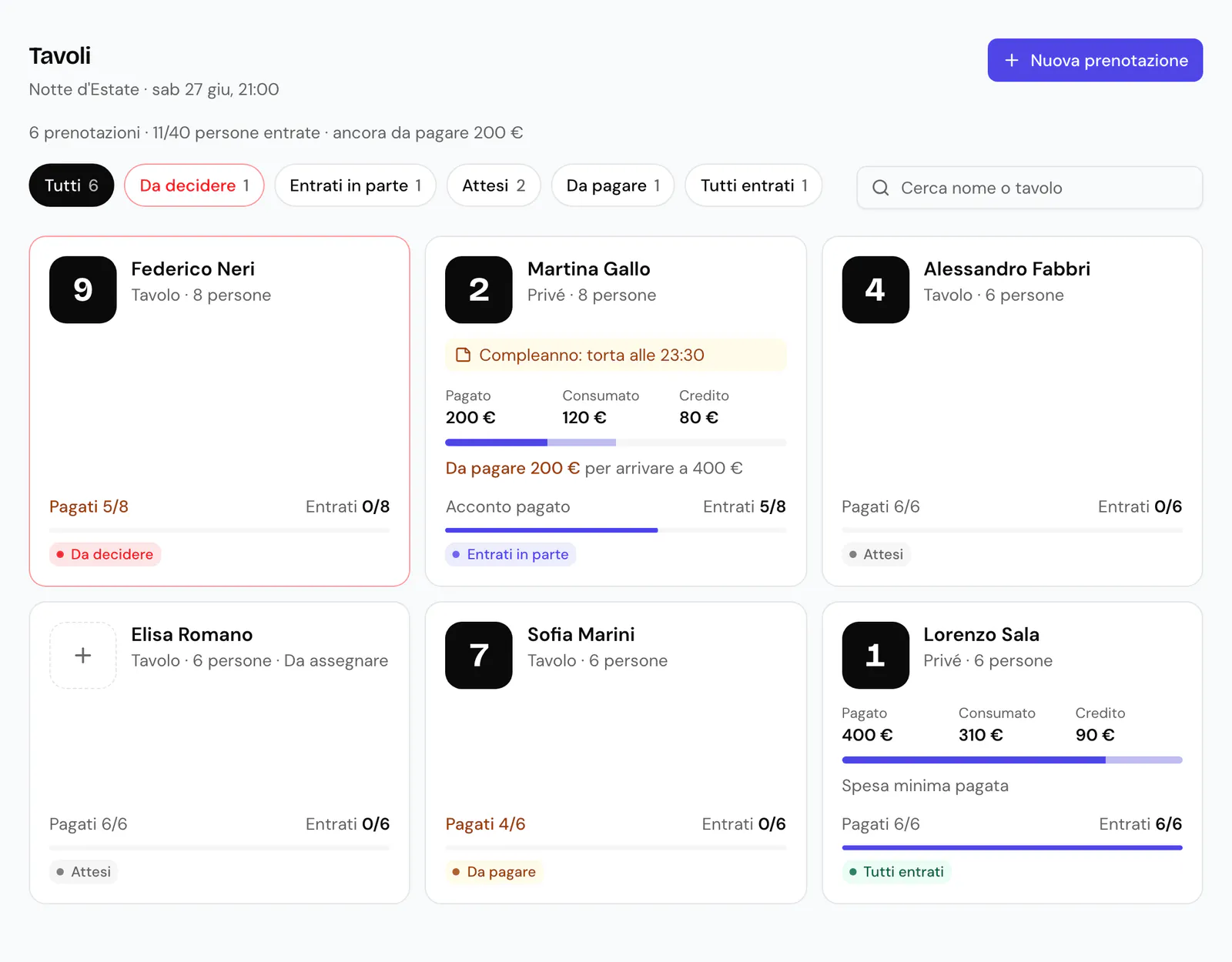Click the Spesa minima pagata text
This screenshot has width=1232, height=962.
925,786
